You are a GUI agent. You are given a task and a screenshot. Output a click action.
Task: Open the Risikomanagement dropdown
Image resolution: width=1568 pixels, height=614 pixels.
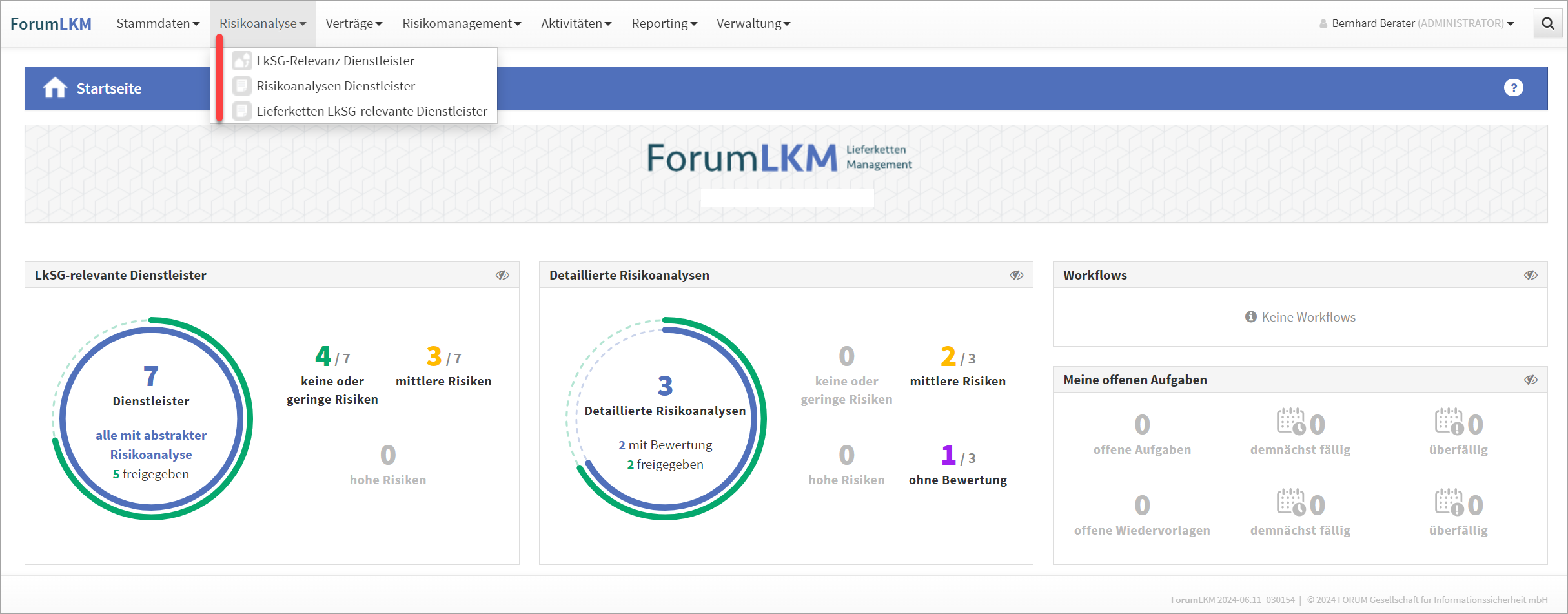point(461,24)
